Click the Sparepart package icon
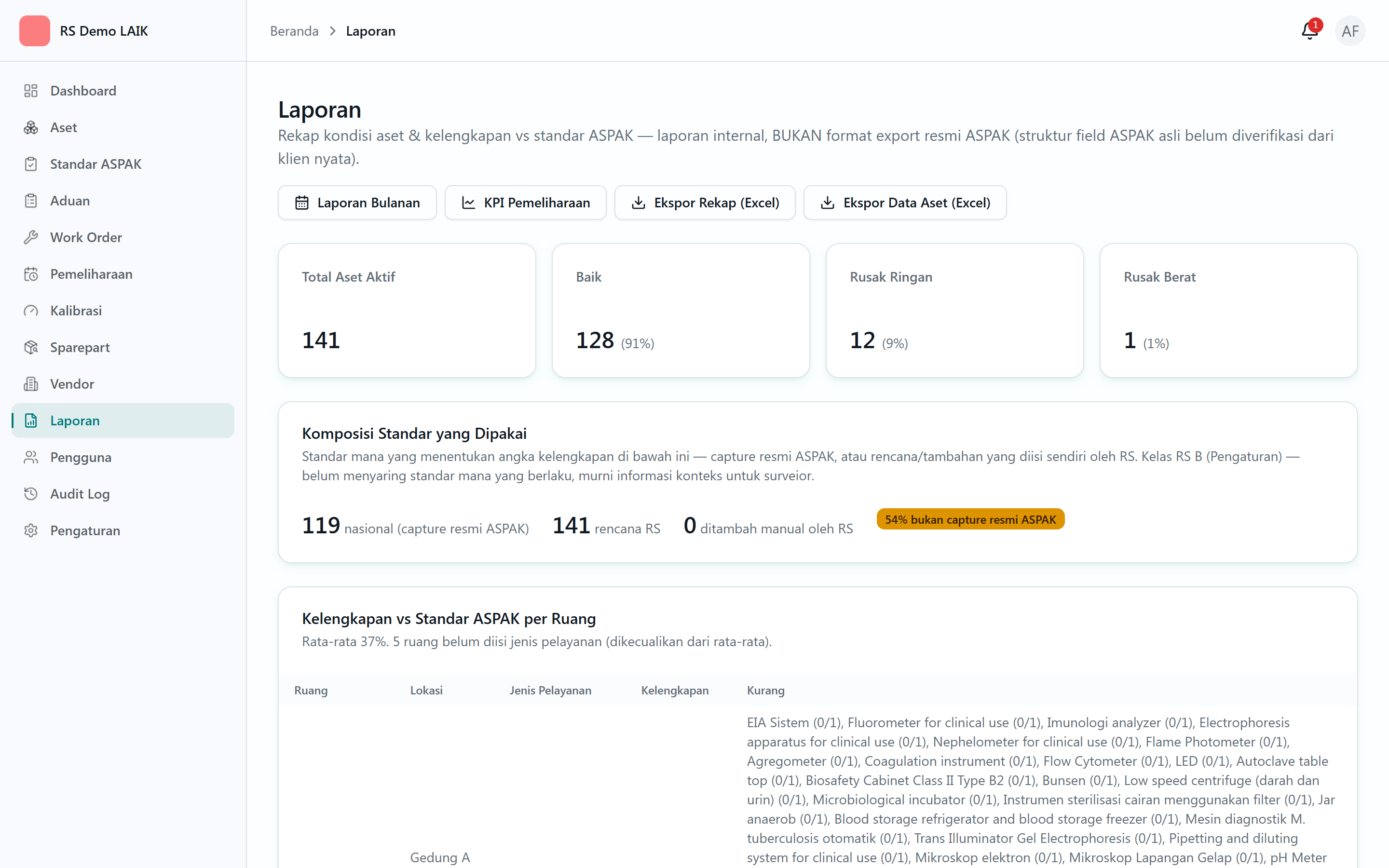1389x868 pixels. click(x=31, y=347)
